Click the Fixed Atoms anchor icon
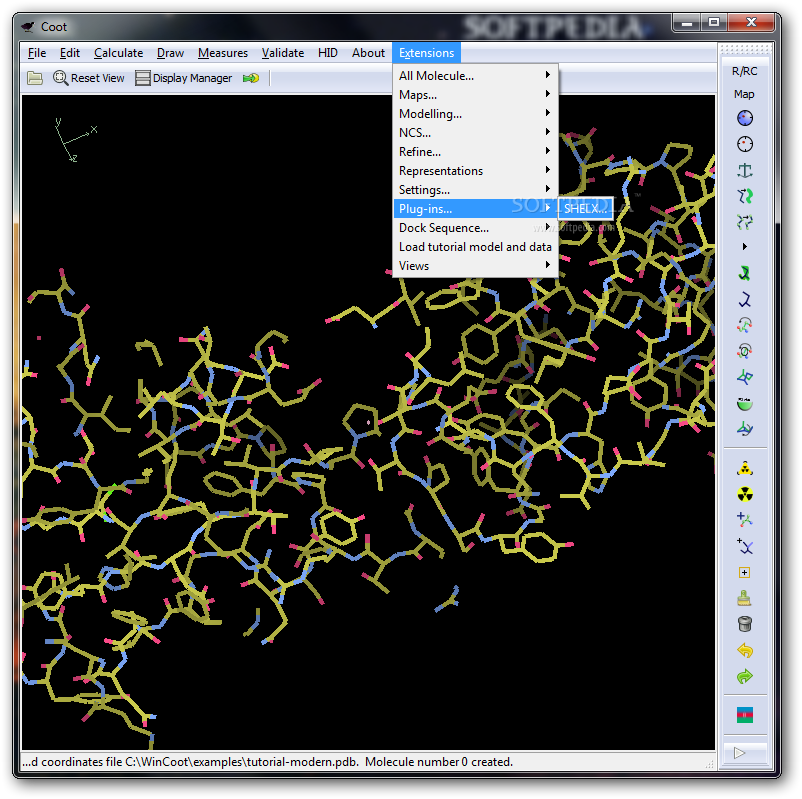 tap(745, 170)
